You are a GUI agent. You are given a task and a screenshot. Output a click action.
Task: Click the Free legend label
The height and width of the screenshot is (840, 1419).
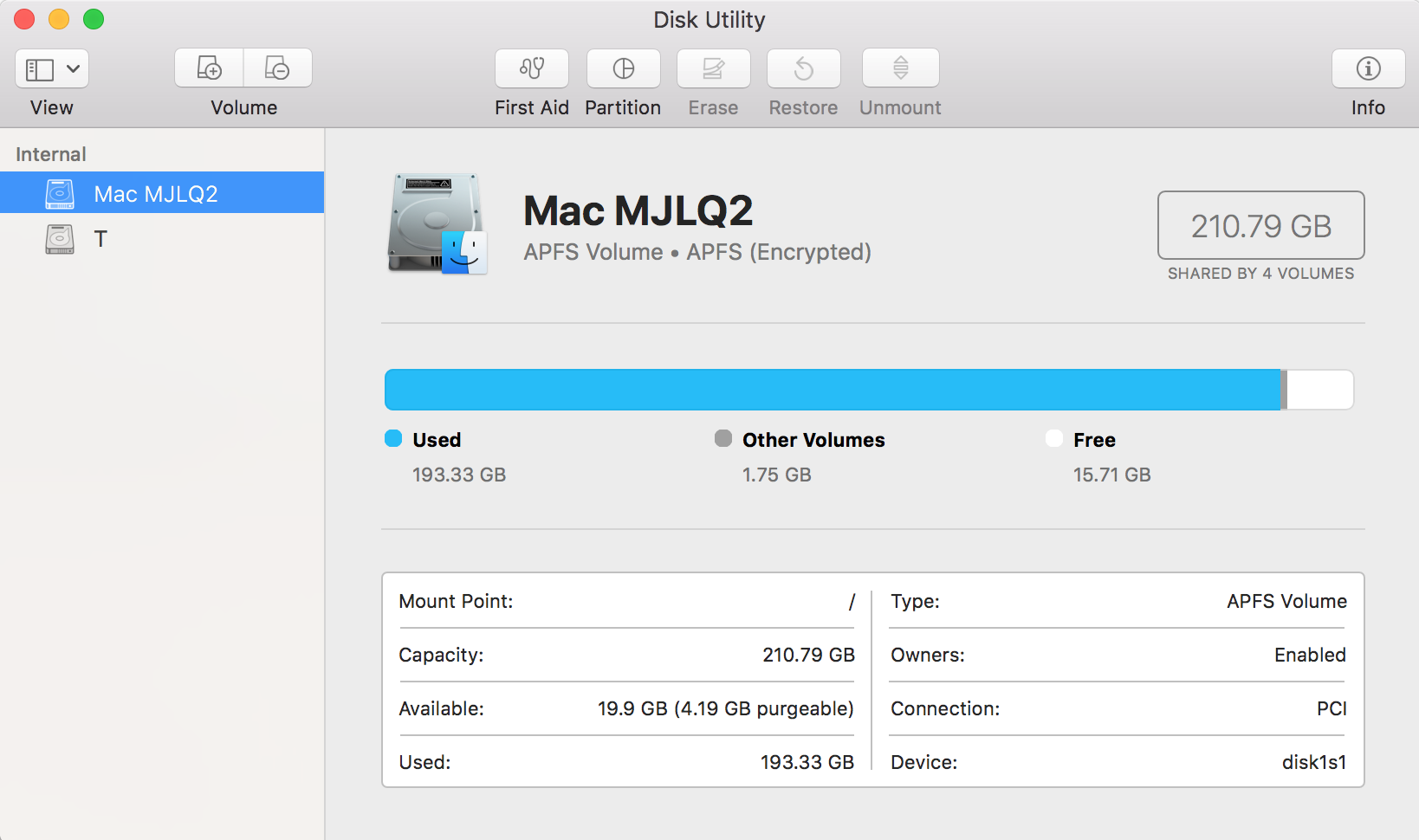click(x=1094, y=440)
